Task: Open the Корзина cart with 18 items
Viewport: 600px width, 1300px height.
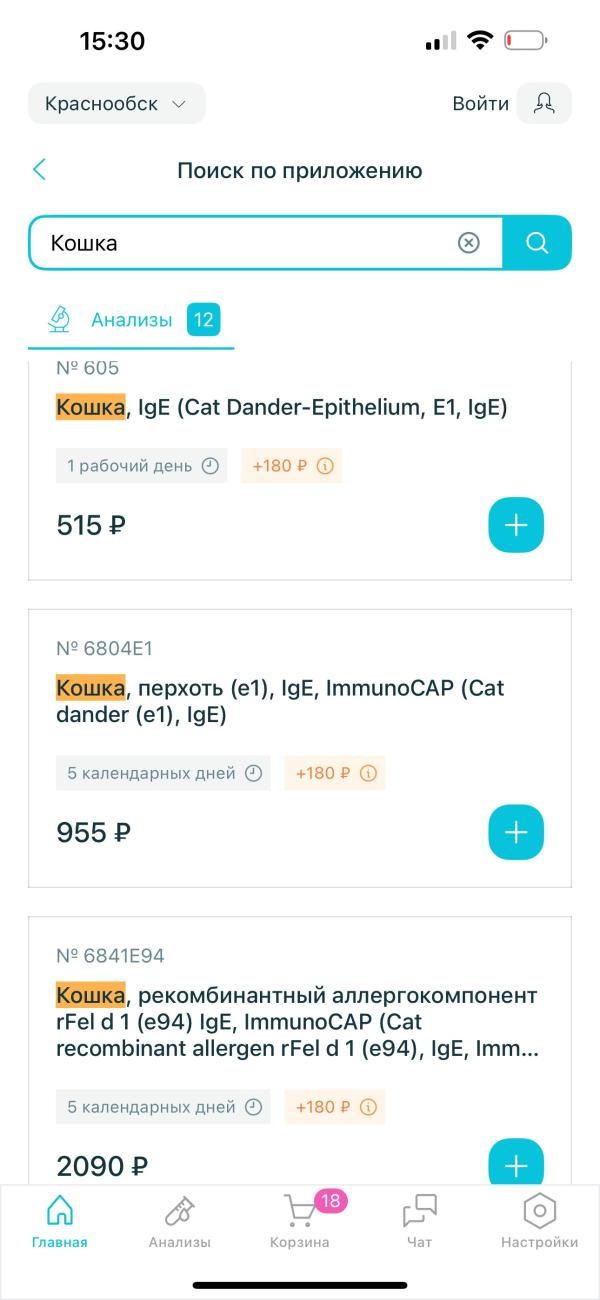Action: coord(300,1222)
